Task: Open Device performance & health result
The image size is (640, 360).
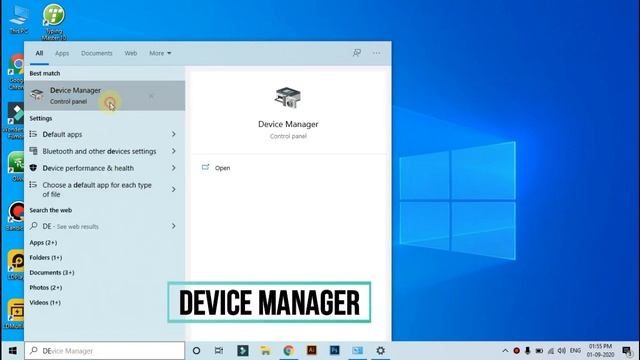Action: (104, 168)
